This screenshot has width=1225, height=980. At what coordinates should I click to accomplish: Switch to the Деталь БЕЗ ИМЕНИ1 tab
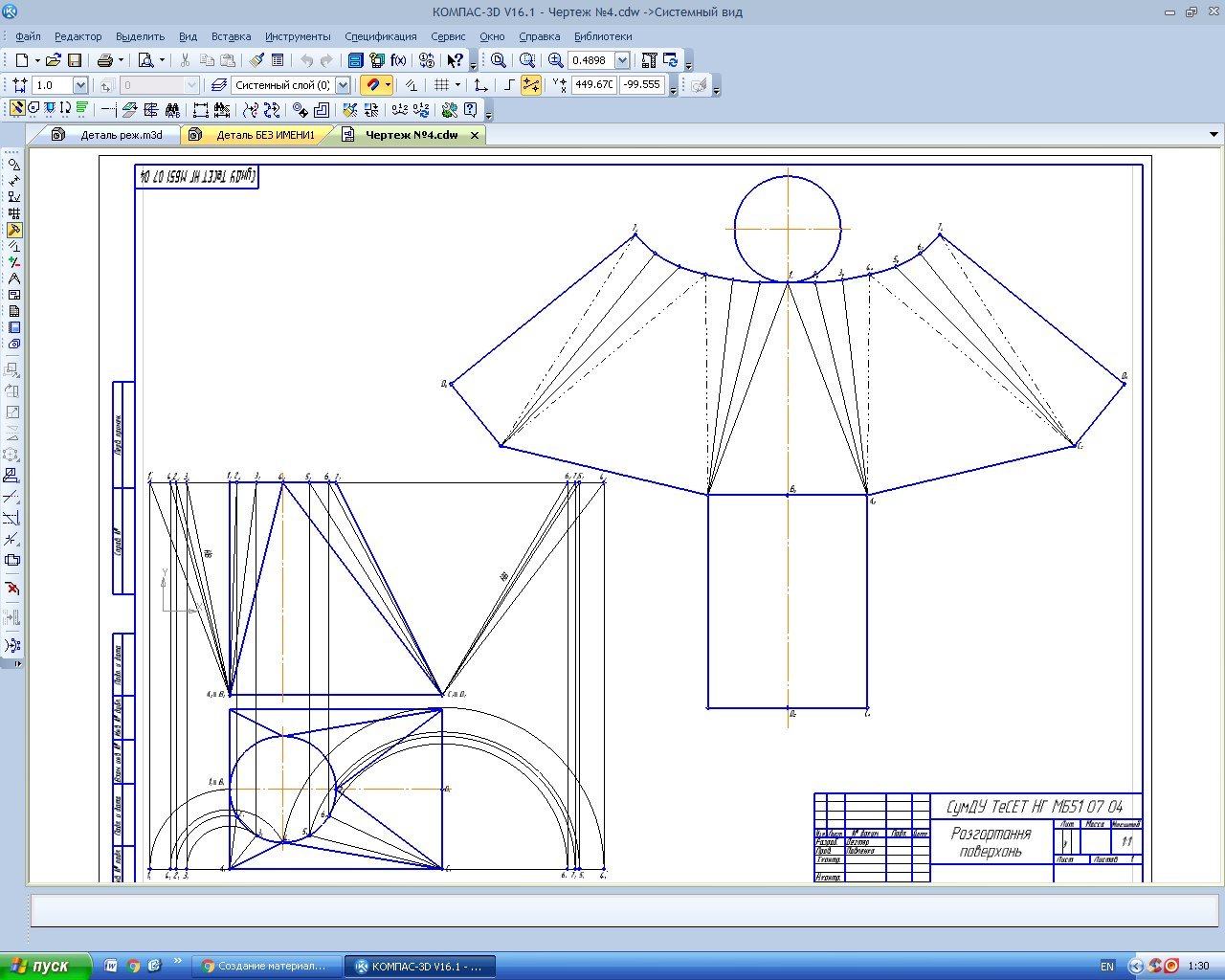(x=265, y=135)
